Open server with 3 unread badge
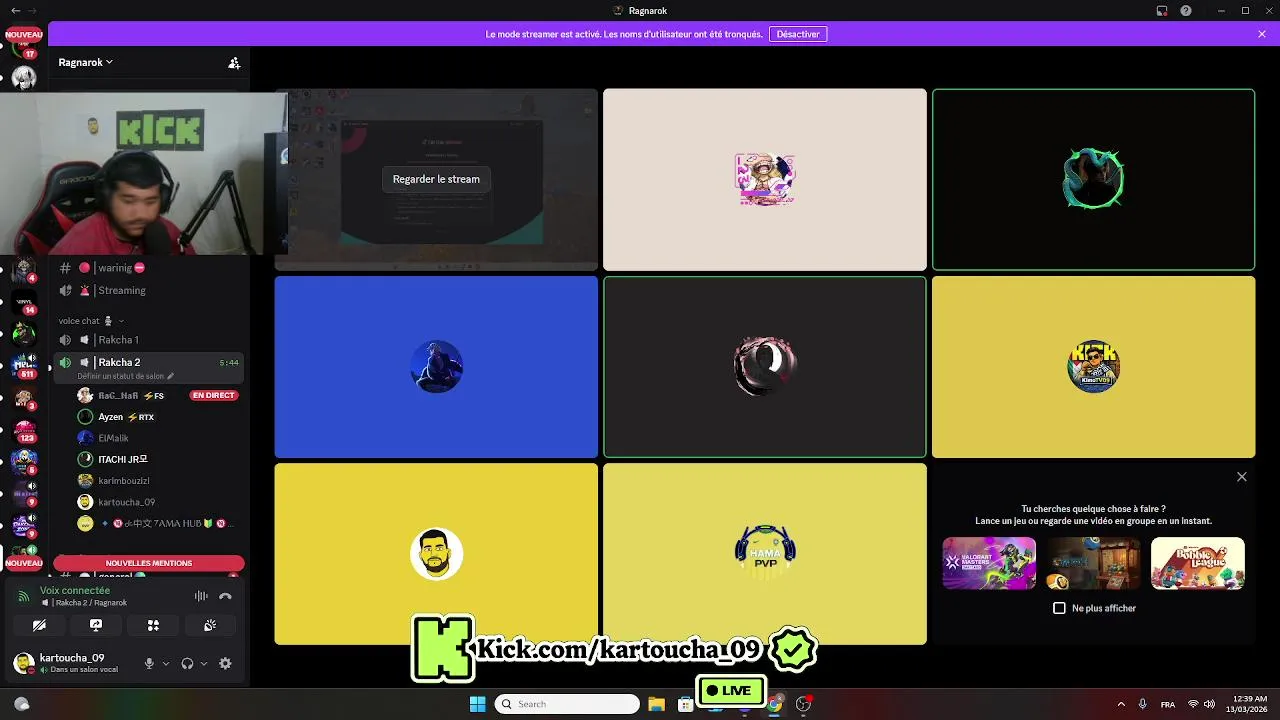The height and width of the screenshot is (720, 1280). [x=24, y=398]
